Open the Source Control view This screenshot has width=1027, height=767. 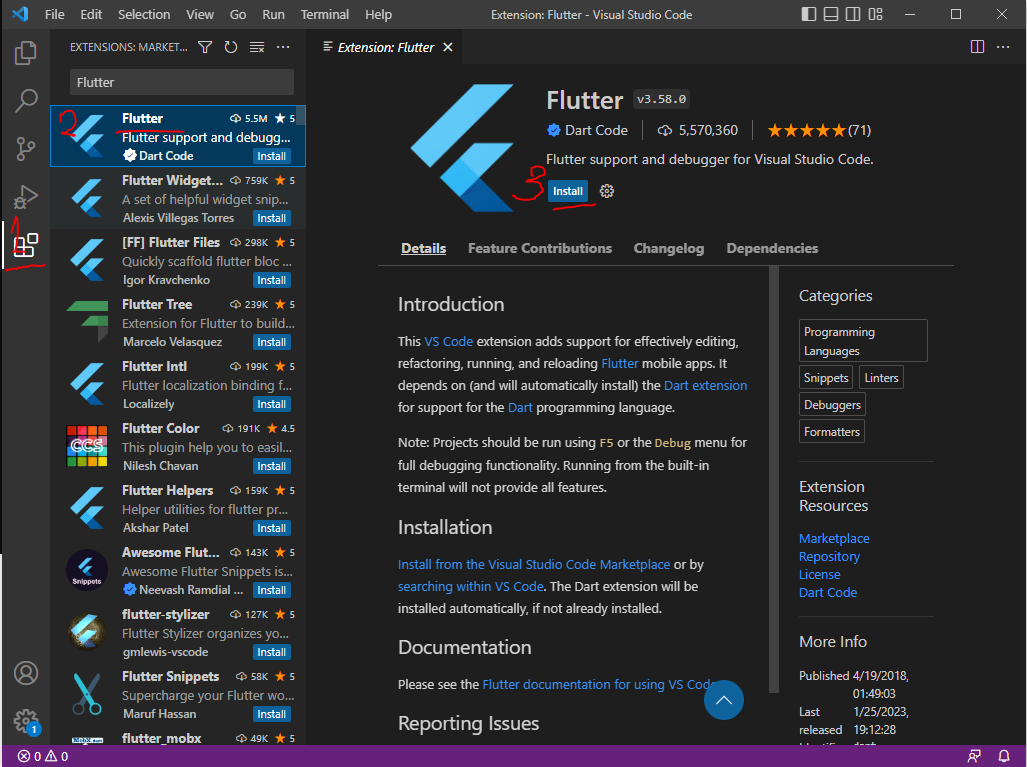(x=25, y=148)
